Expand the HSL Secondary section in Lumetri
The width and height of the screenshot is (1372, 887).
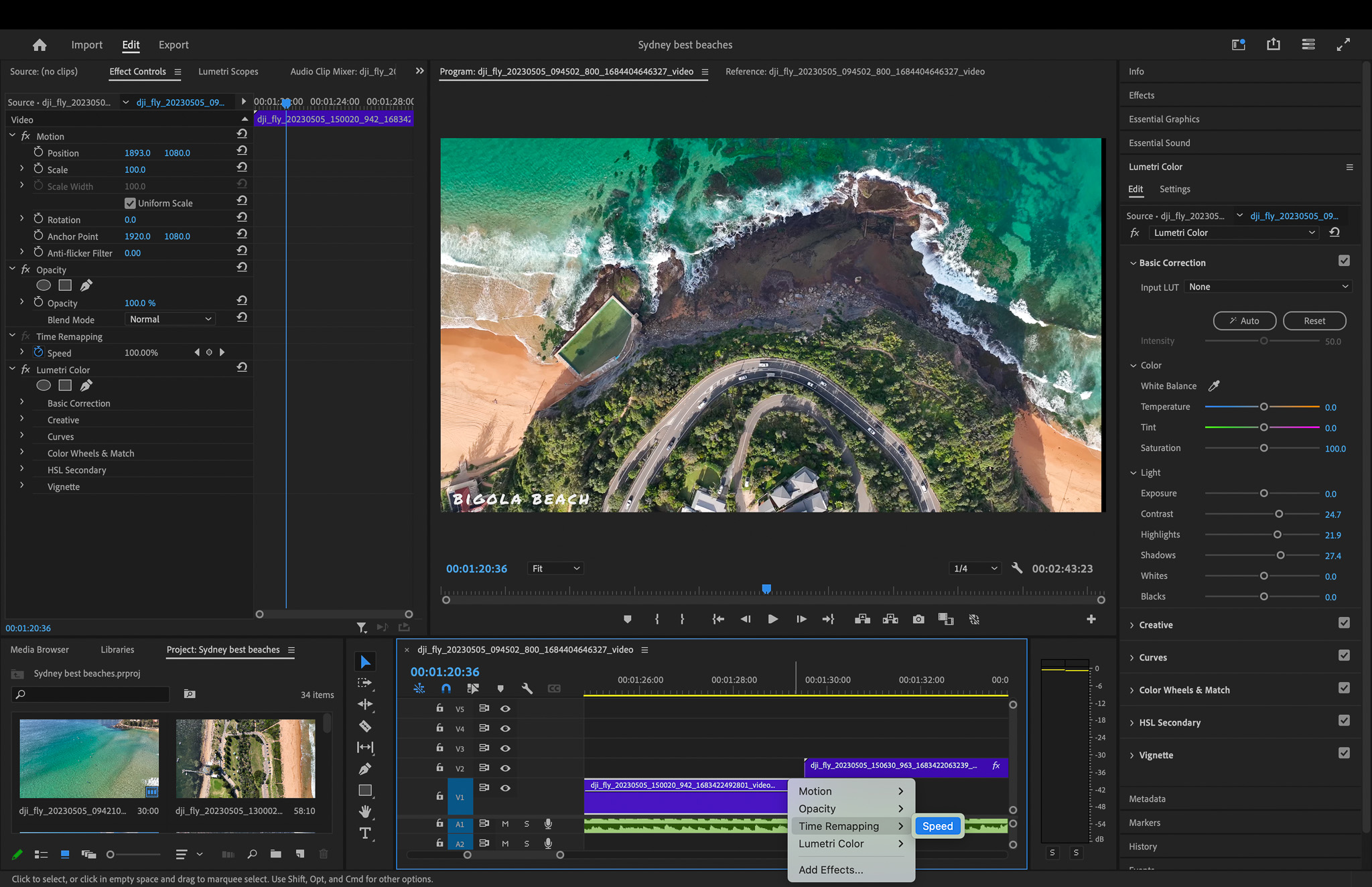tap(1132, 723)
